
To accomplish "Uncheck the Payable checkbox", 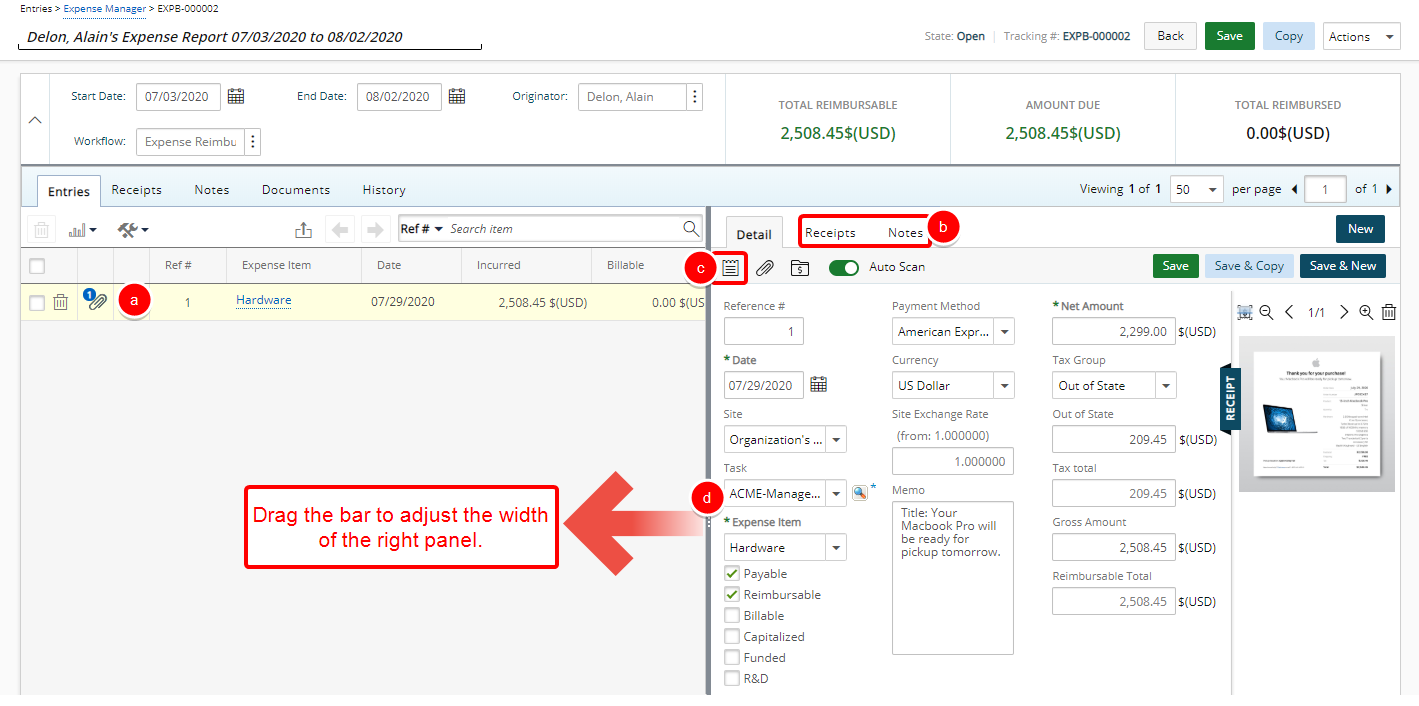I will tap(732, 574).
